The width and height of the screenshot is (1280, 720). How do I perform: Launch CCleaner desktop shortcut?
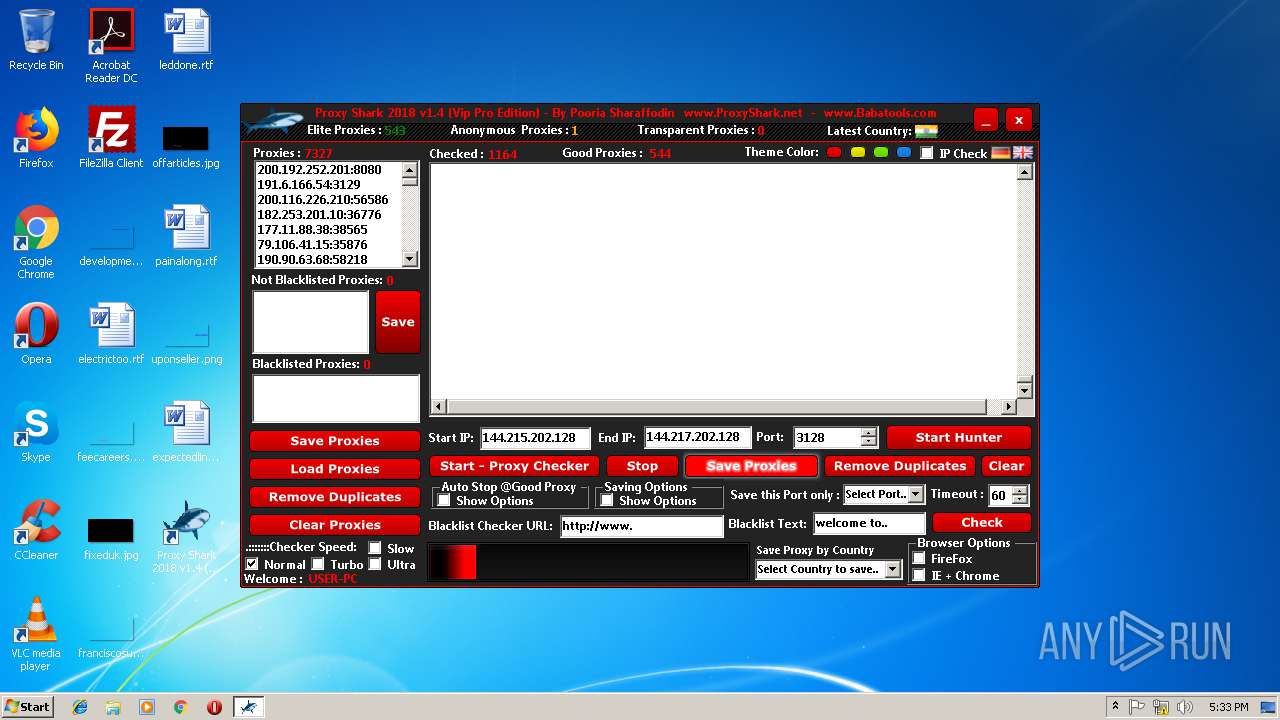36,530
